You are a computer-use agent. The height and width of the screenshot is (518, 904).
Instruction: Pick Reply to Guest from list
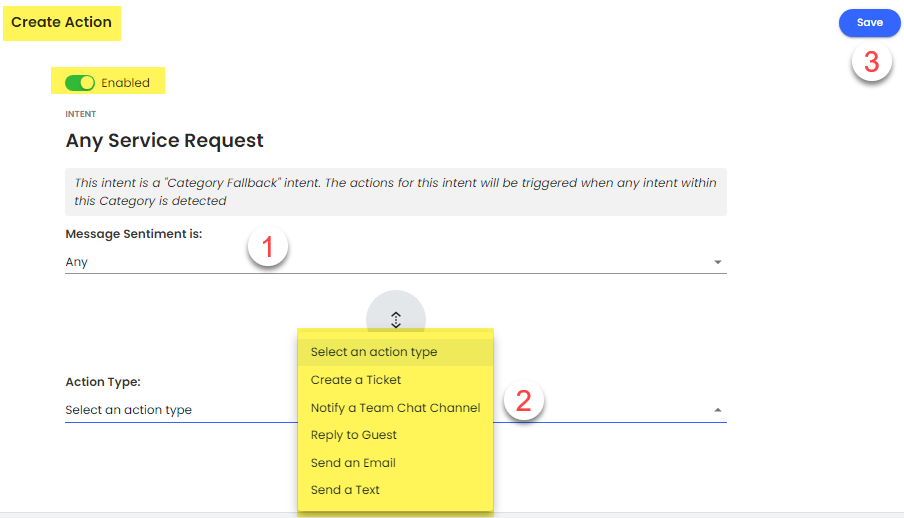click(x=354, y=435)
